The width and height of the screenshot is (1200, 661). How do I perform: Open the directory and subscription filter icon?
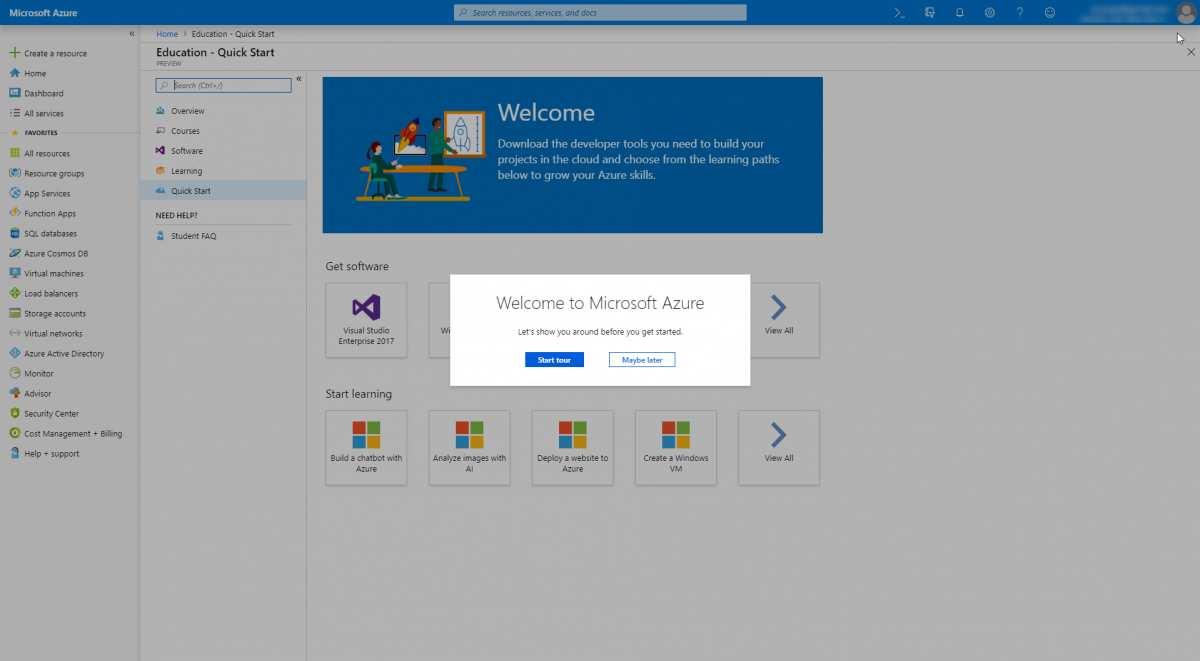929,13
